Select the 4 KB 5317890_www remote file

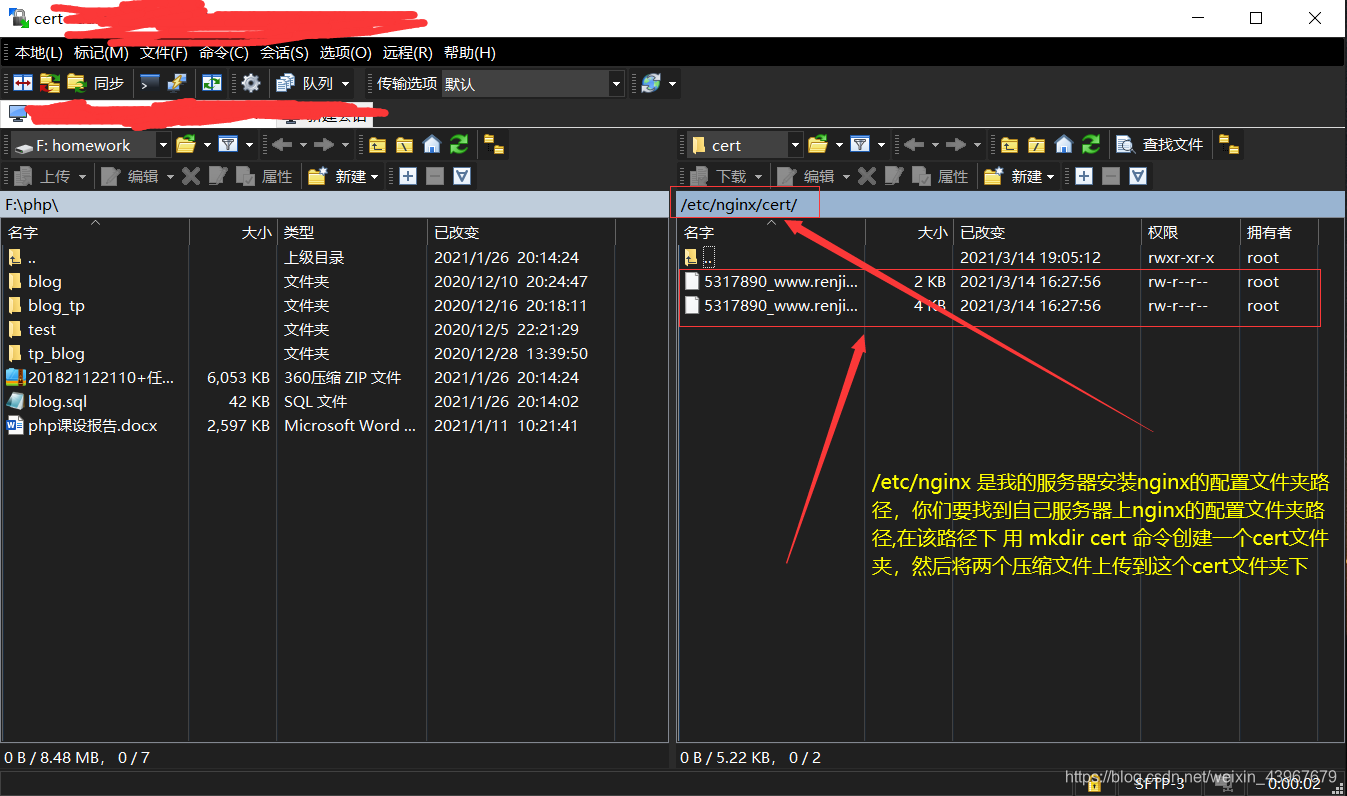coord(780,305)
